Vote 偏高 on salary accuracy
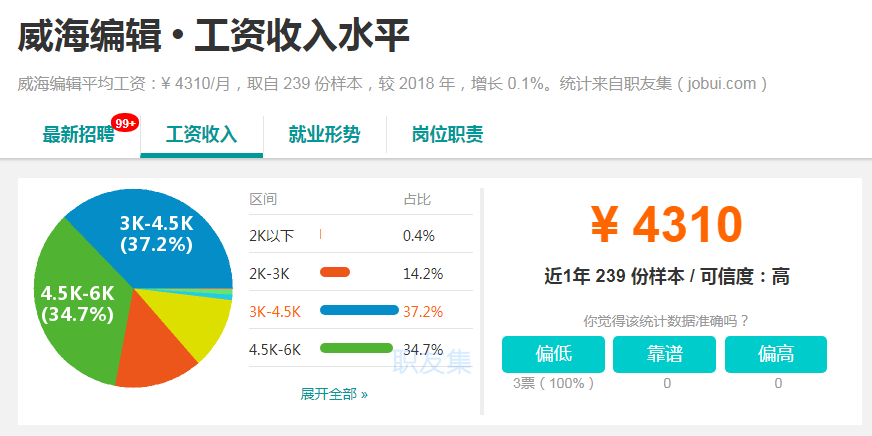This screenshot has height=436, width=872. [776, 354]
